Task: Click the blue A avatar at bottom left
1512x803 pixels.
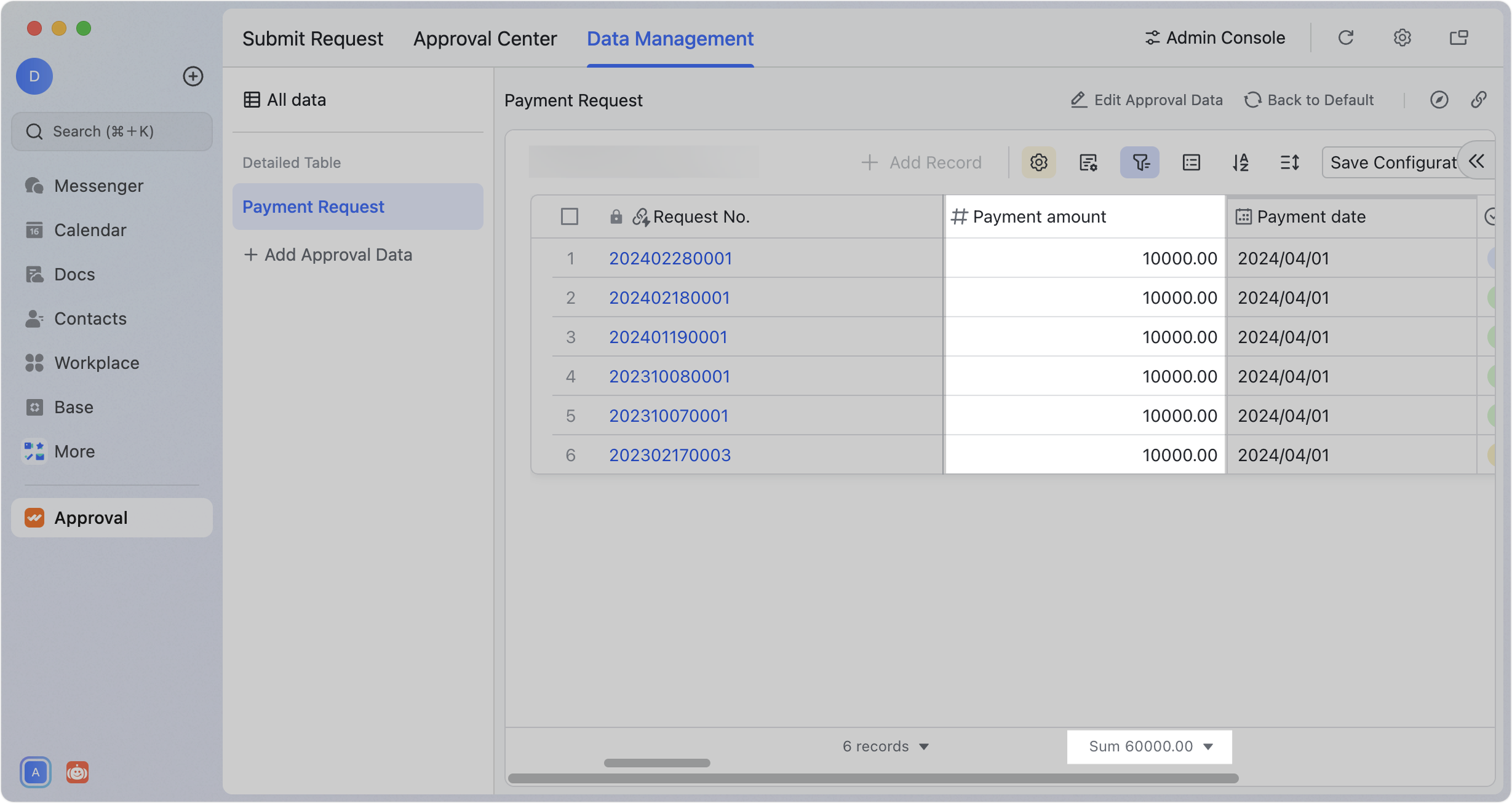Action: pyautogui.click(x=36, y=772)
